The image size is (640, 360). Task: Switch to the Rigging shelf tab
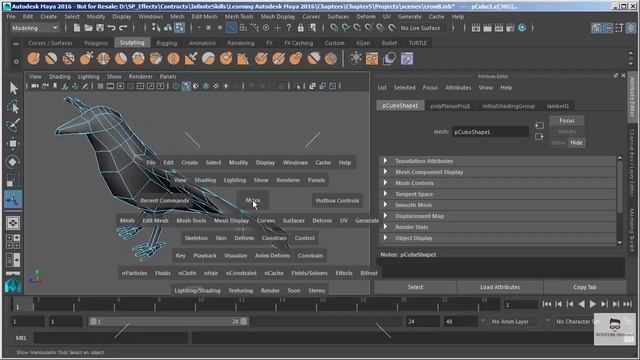click(x=167, y=43)
